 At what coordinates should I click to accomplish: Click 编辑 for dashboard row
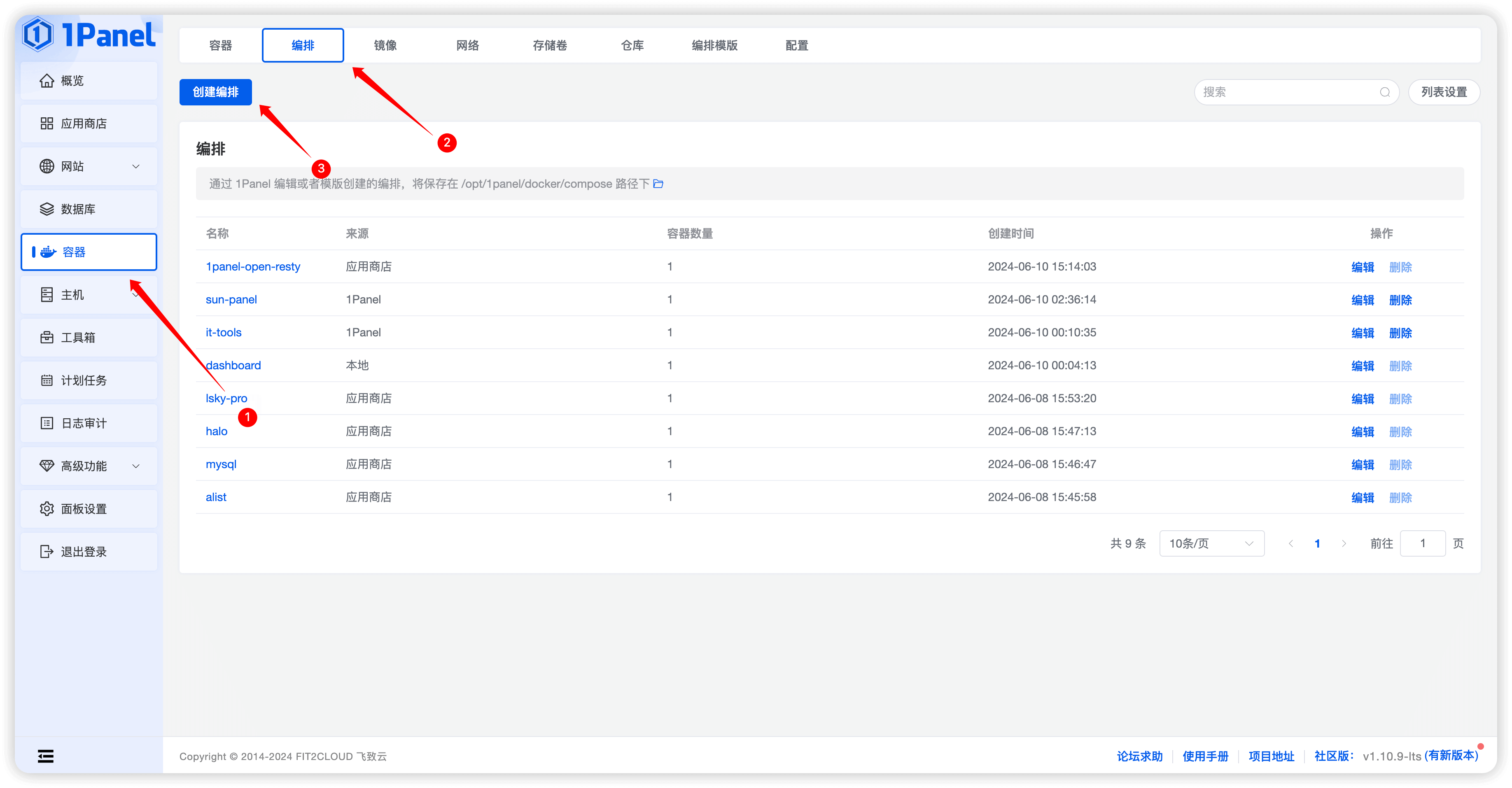(1363, 366)
